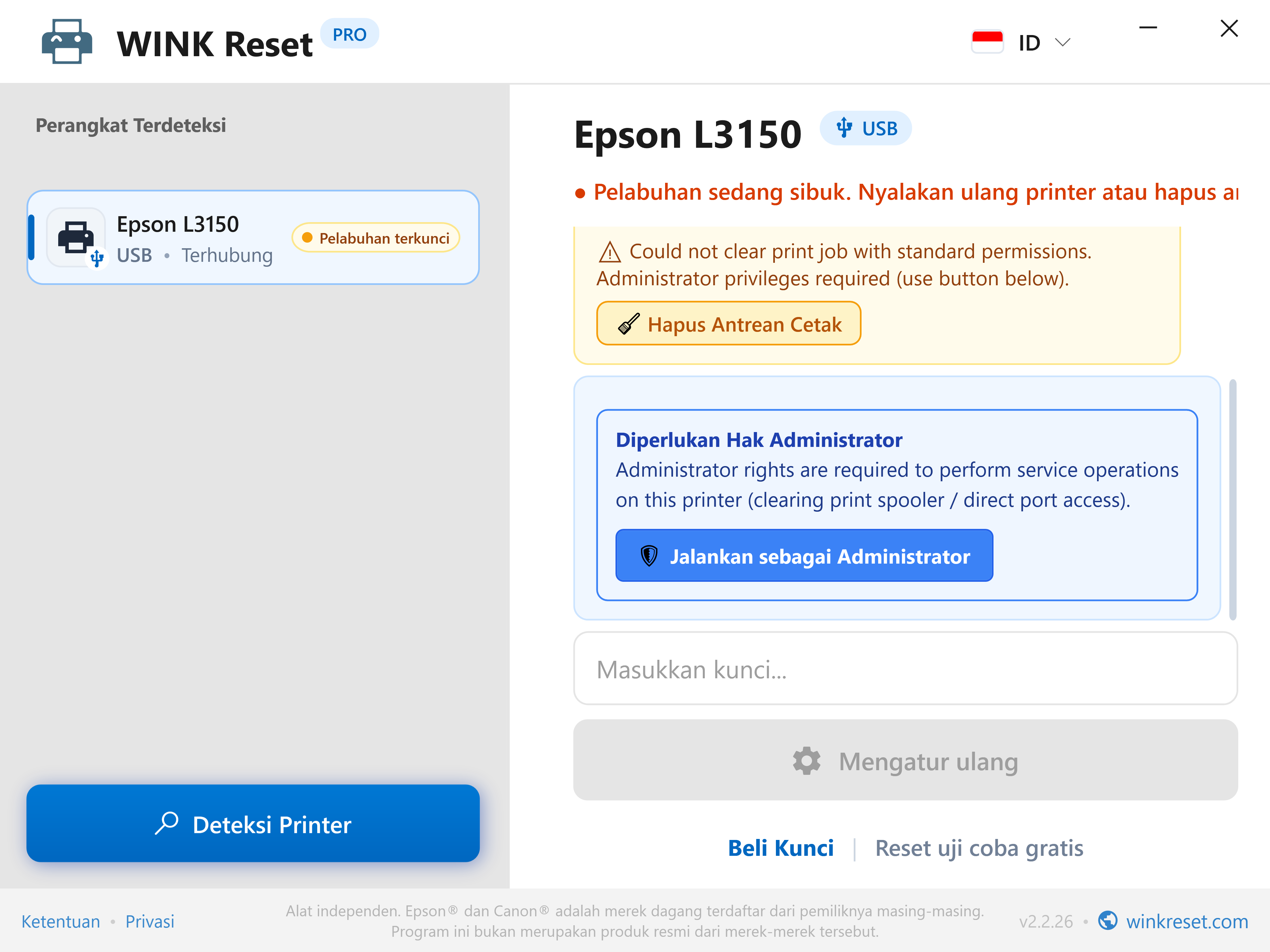Image resolution: width=1270 pixels, height=952 pixels.
Task: Click the globe icon beside winkreset.com
Action: pyautogui.click(x=1108, y=921)
